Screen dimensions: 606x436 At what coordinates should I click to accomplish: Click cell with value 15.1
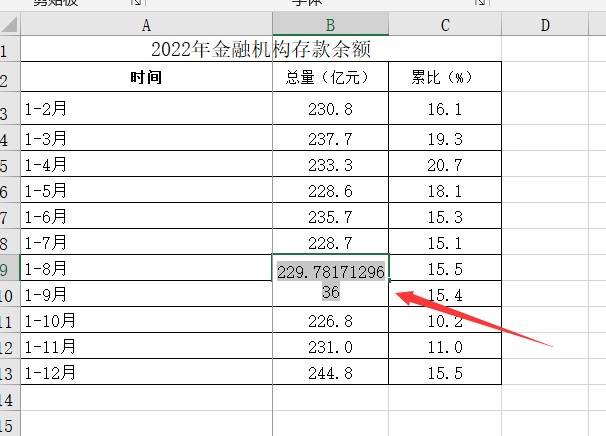(x=445, y=242)
